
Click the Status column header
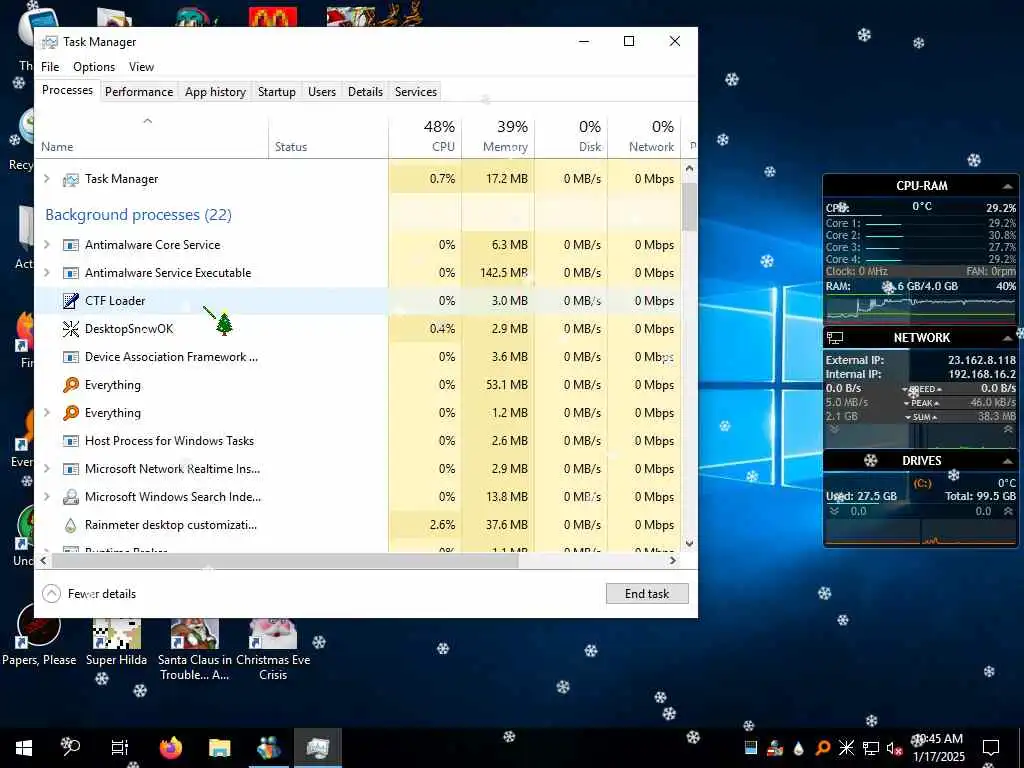point(328,136)
